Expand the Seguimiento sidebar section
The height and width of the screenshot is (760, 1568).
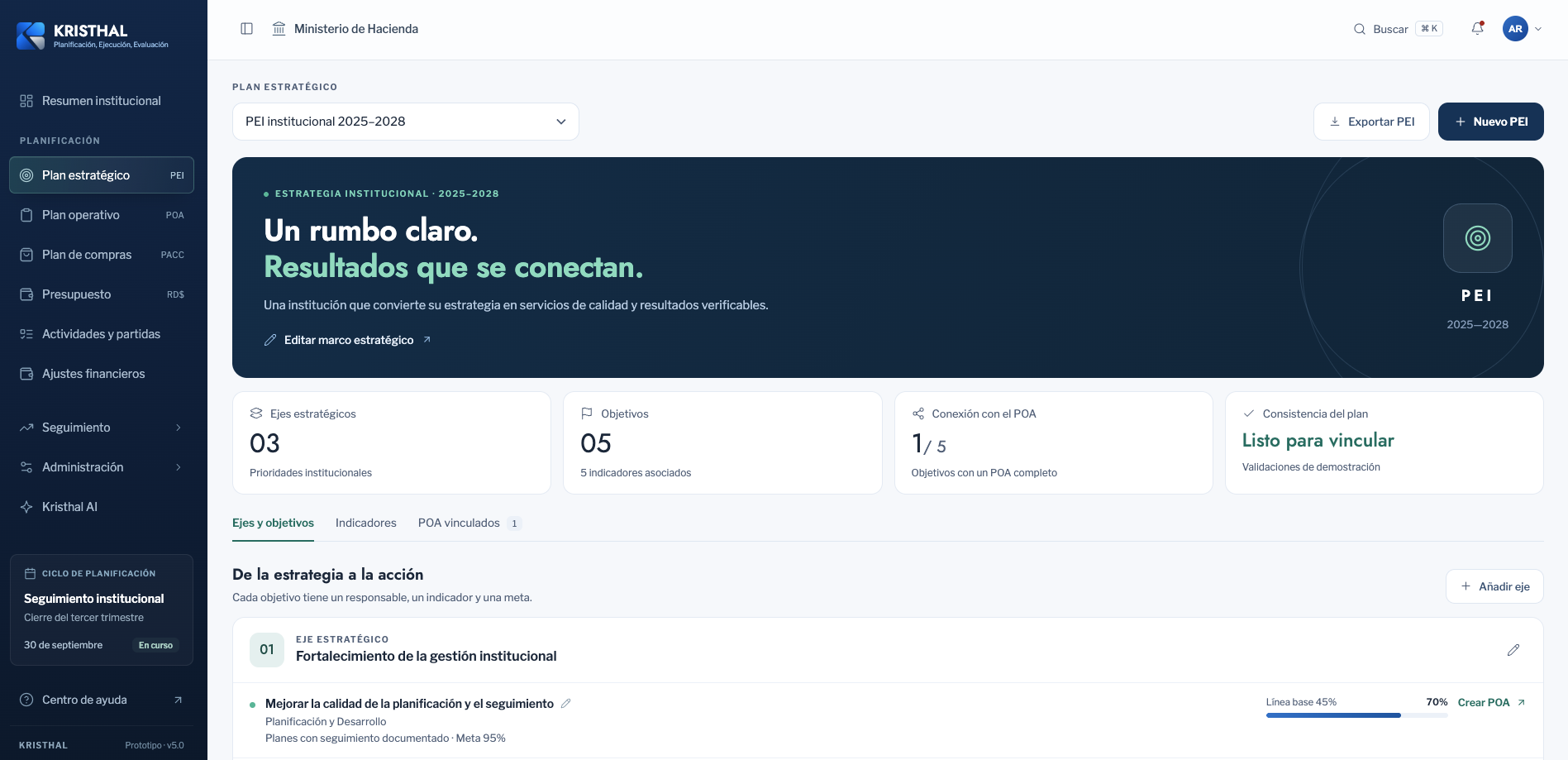tap(102, 428)
